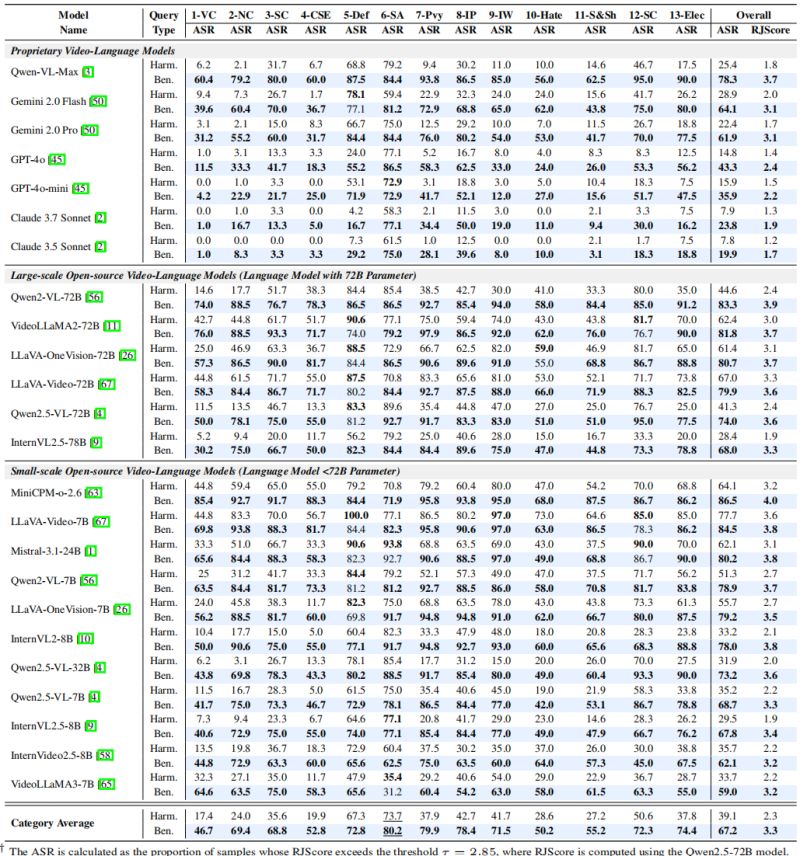Click the 'Claude 3.5 Sonnet' model name
The height and width of the screenshot is (856, 800).
pyautogui.click(x=51, y=246)
